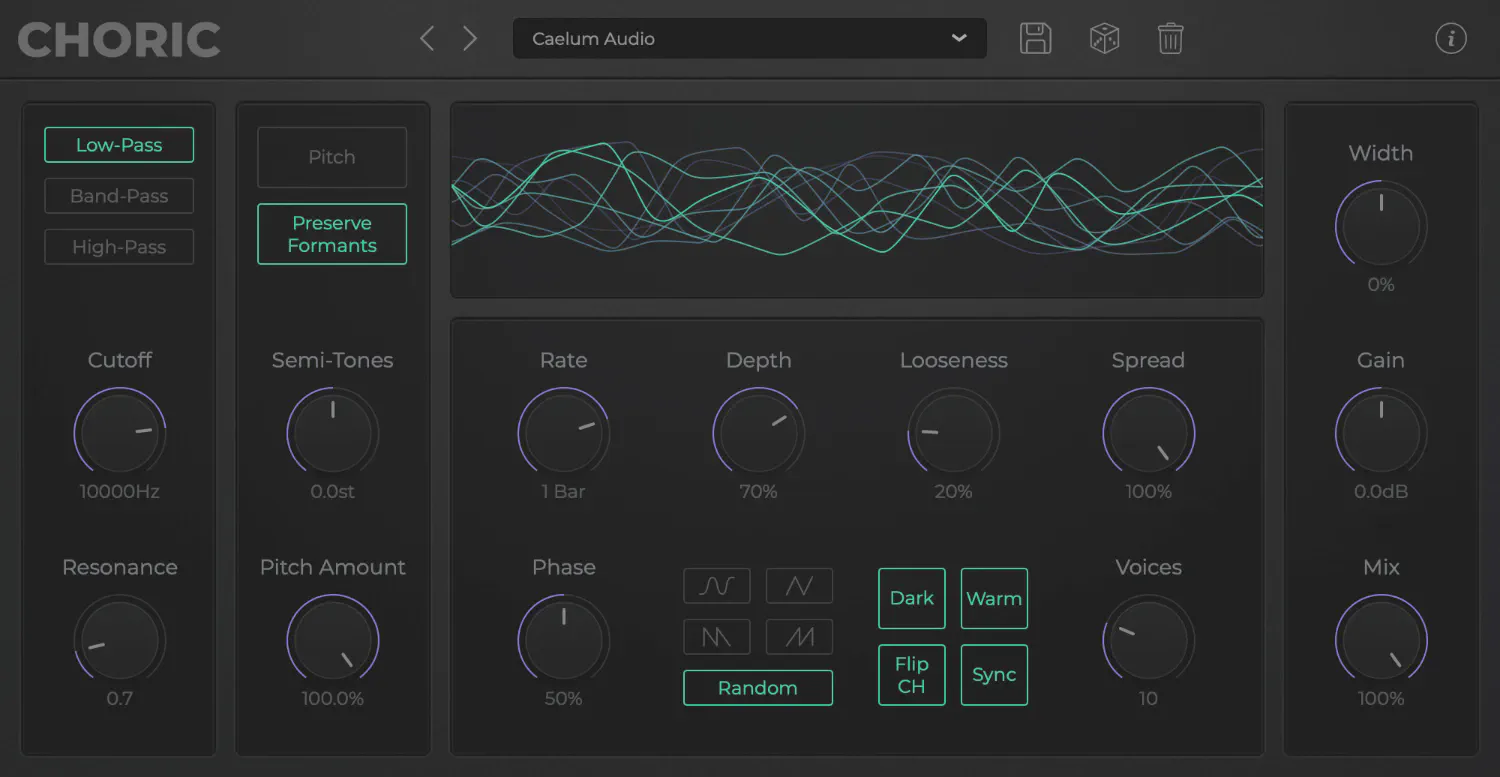Viewport: 1500px width, 777px height.
Task: Select the sine wave LFO shape
Action: click(716, 586)
